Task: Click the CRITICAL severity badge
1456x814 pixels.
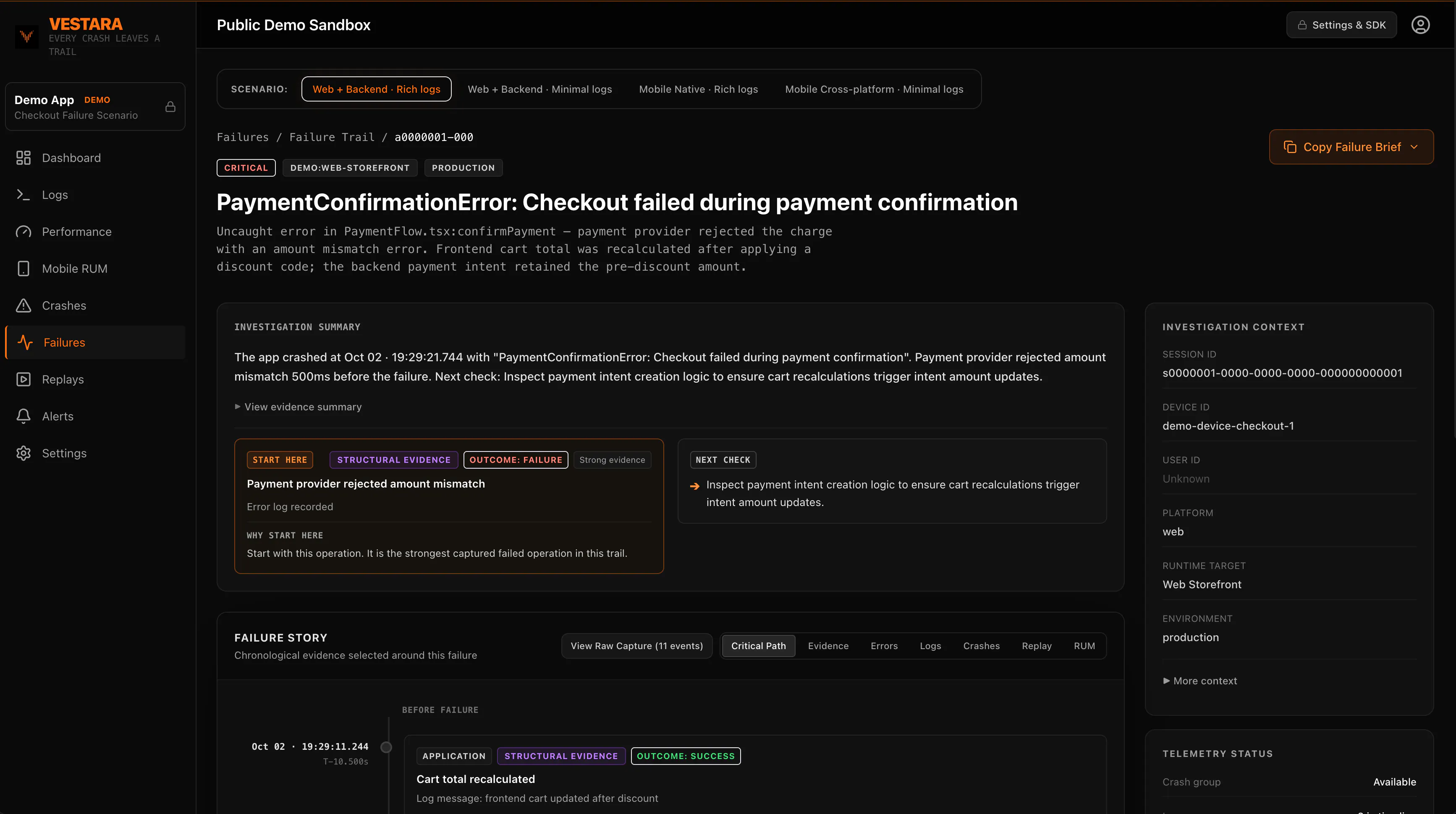Action: click(246, 168)
